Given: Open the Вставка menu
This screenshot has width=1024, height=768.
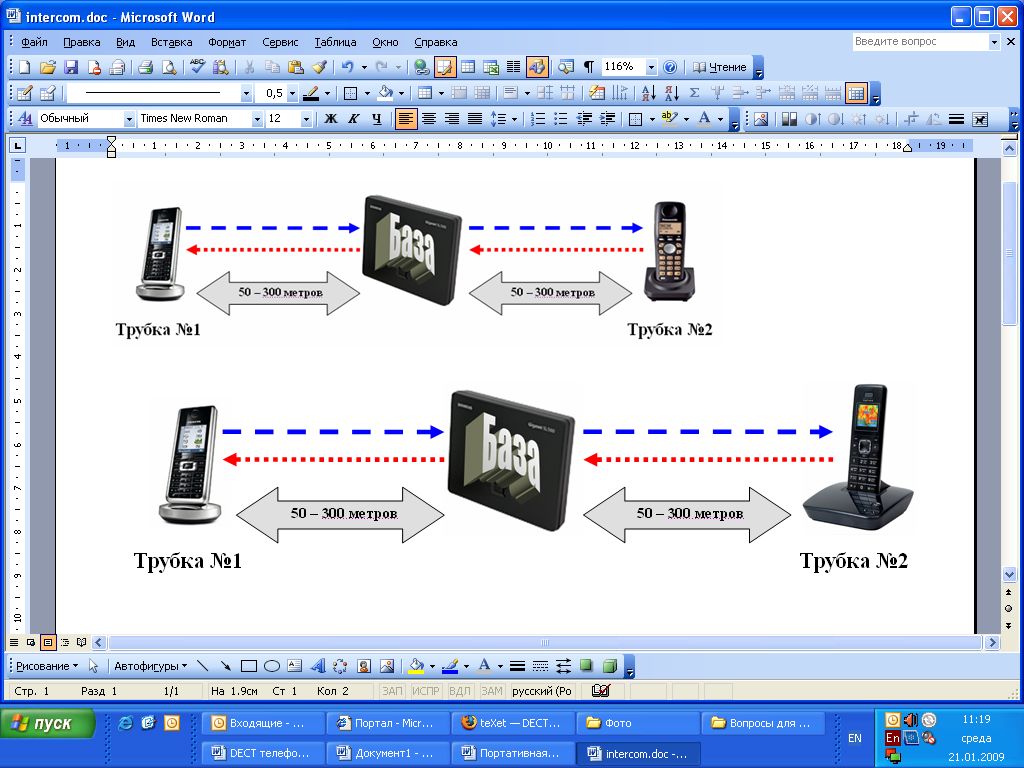Looking at the screenshot, I should pyautogui.click(x=172, y=42).
